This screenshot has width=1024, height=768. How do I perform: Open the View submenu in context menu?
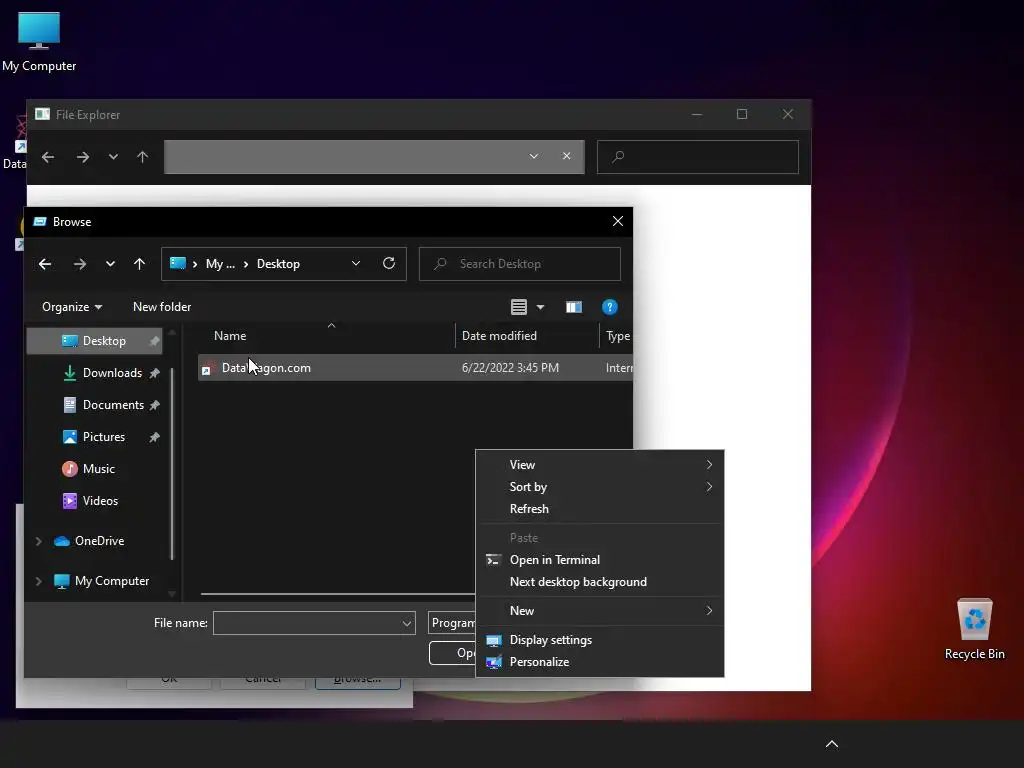(x=600, y=464)
